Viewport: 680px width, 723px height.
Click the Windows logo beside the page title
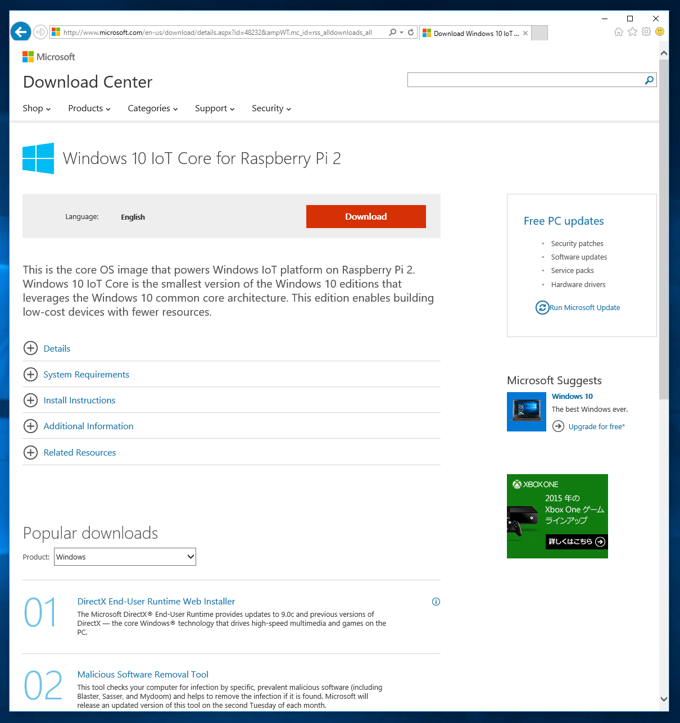tap(38, 158)
